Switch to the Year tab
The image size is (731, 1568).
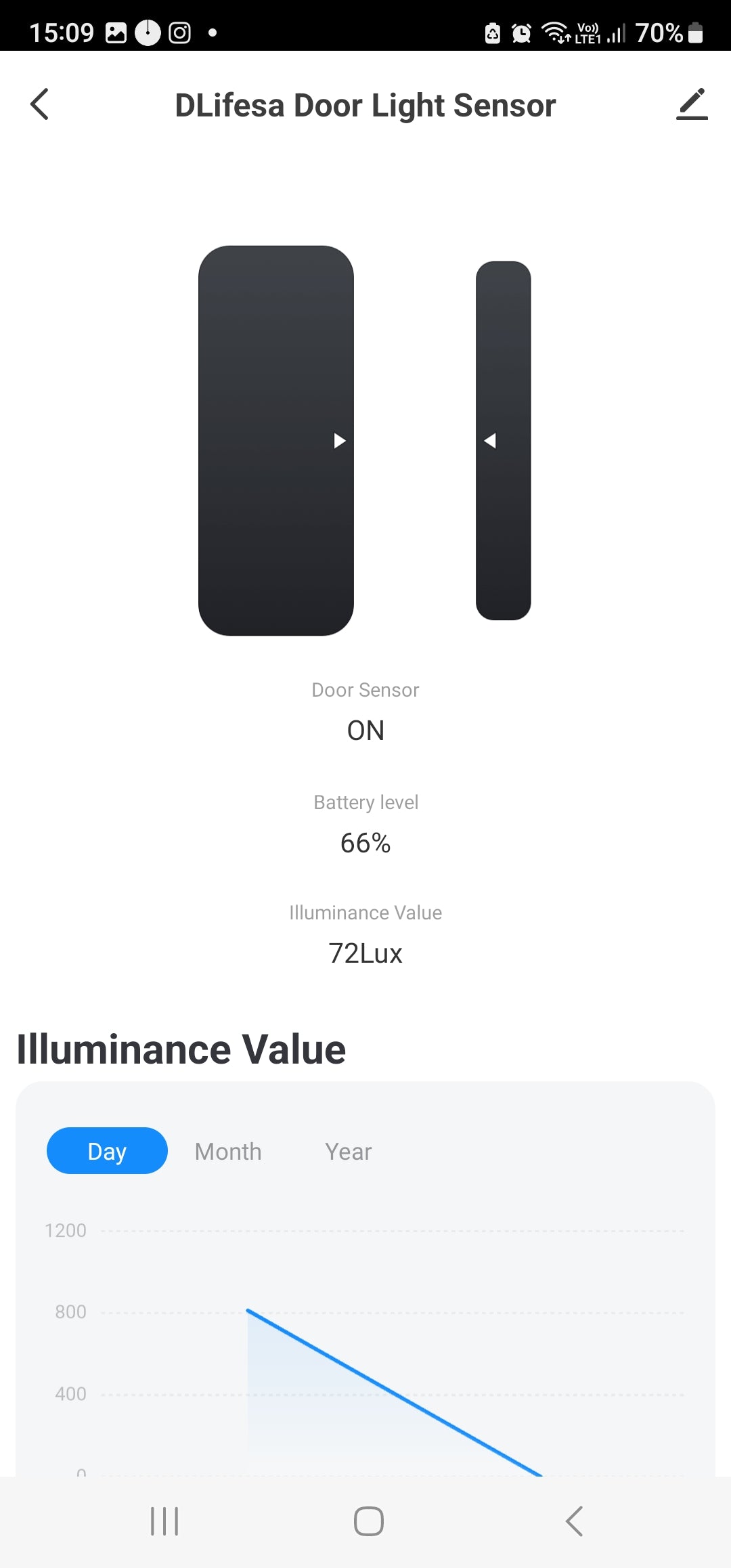pyautogui.click(x=348, y=1151)
